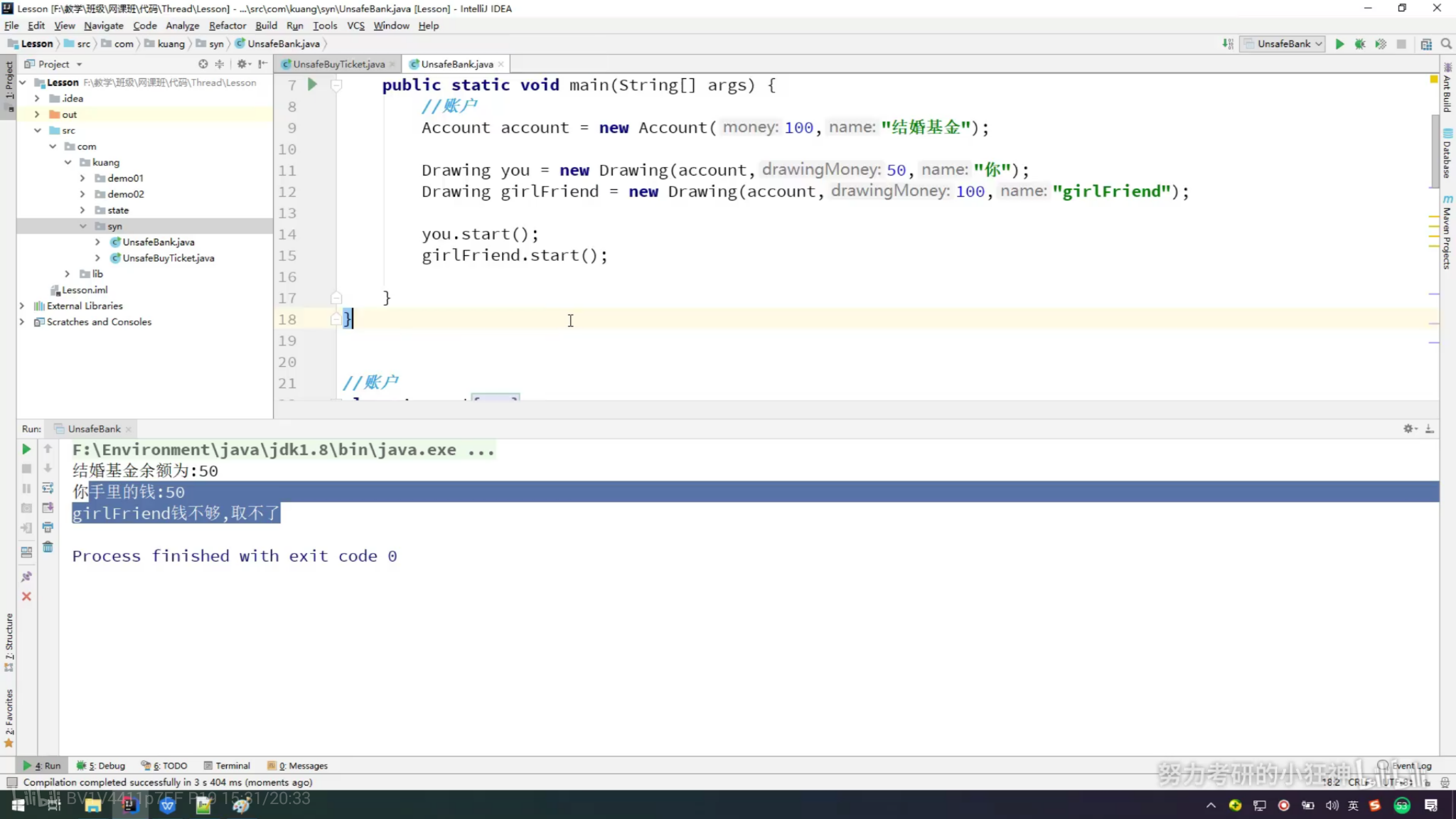
Task: Clear all console output with trash icon
Action: point(48,547)
